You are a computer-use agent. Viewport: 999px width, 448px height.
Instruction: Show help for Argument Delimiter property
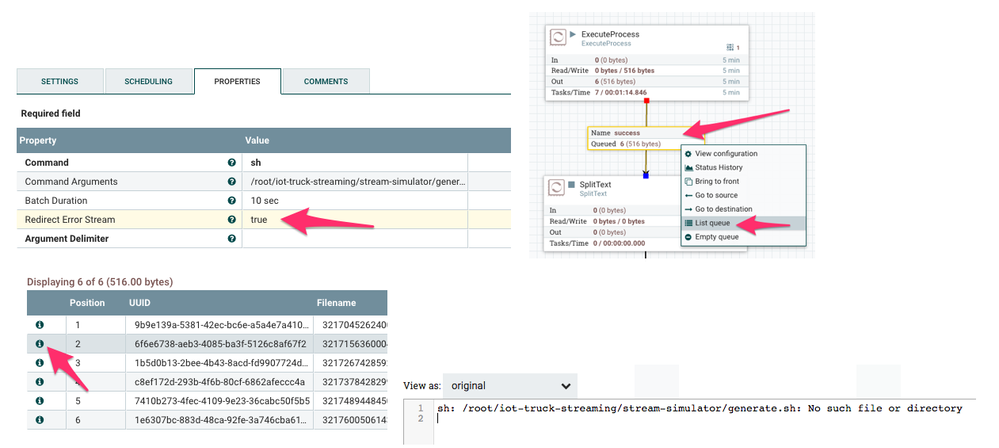(x=232, y=238)
